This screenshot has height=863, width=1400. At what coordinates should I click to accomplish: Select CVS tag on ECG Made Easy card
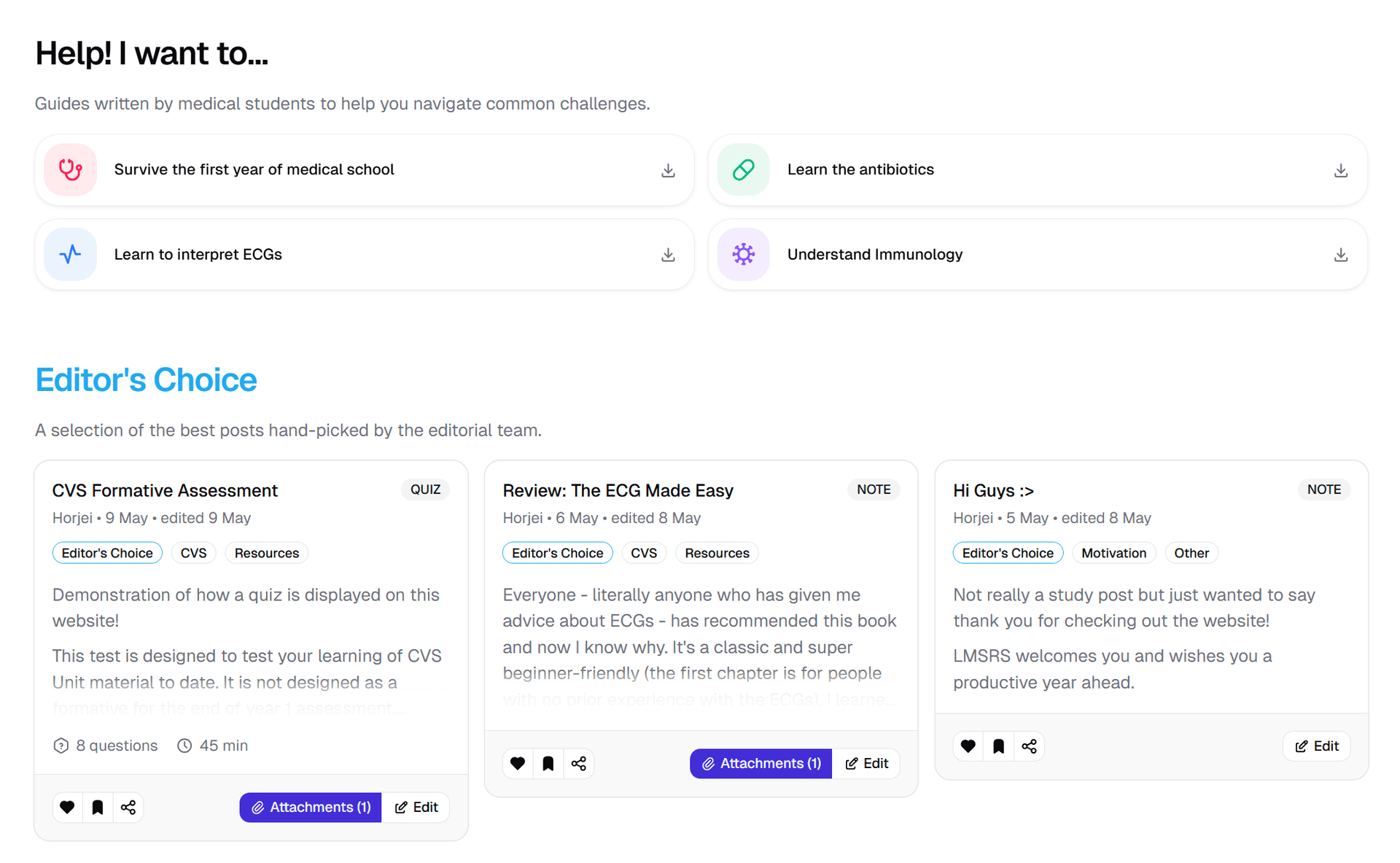pos(644,553)
